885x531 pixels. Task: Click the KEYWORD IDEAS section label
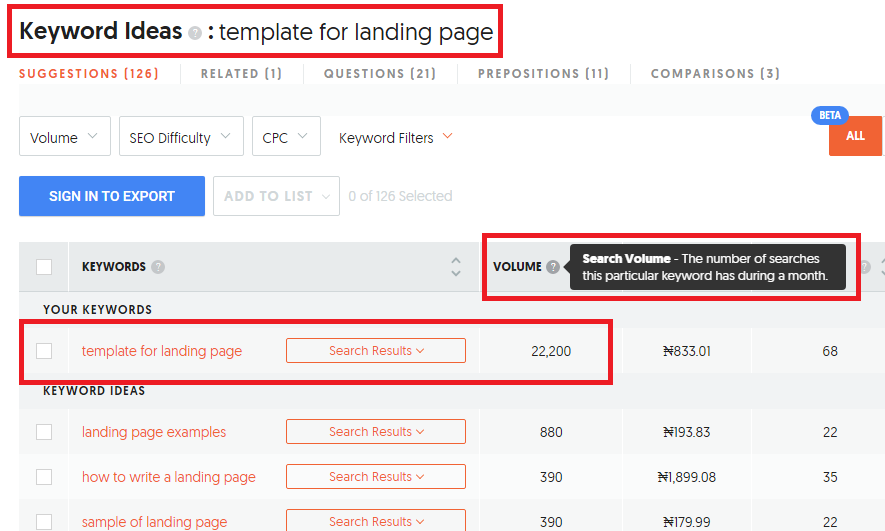[x=94, y=391]
